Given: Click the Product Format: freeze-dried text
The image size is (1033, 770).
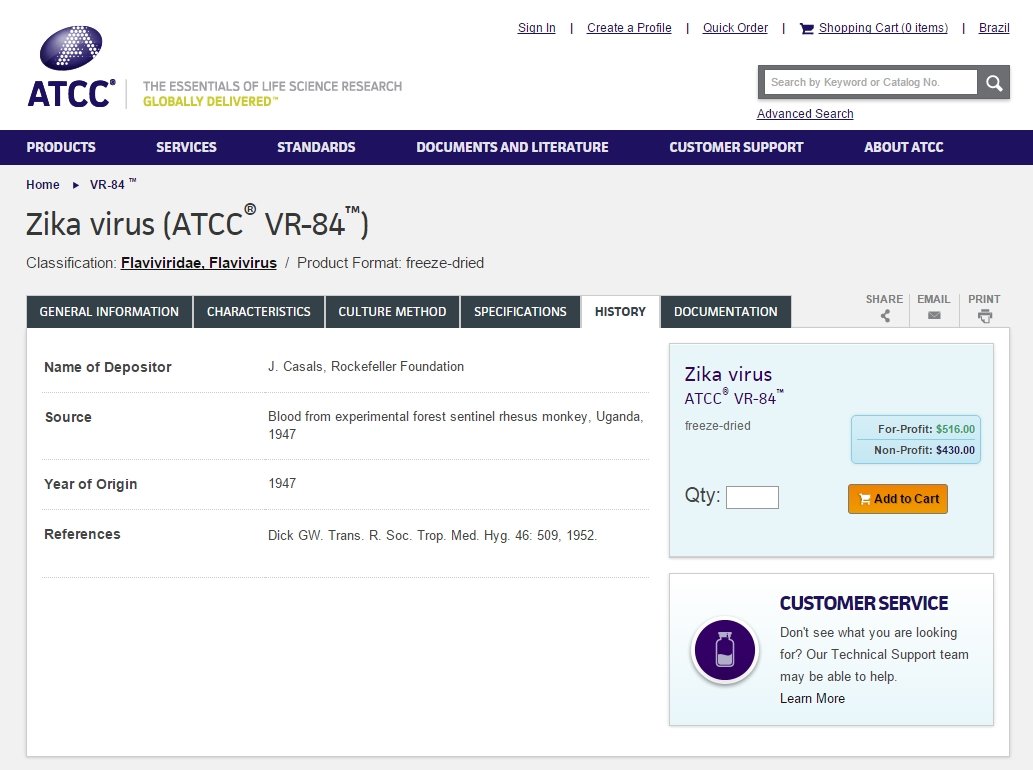Looking at the screenshot, I should click(x=390, y=263).
